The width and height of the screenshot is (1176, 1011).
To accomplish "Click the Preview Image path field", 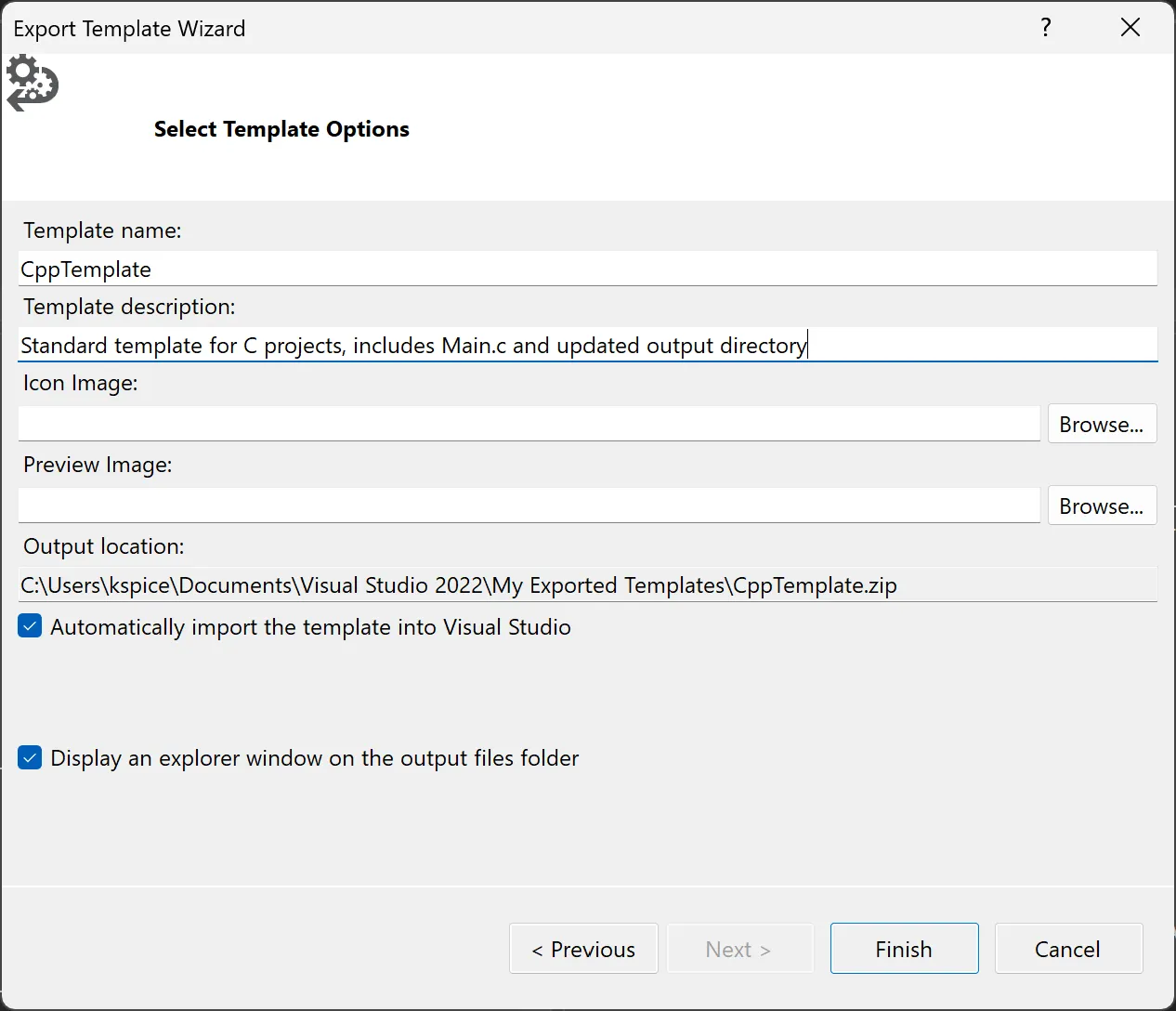I will [529, 505].
